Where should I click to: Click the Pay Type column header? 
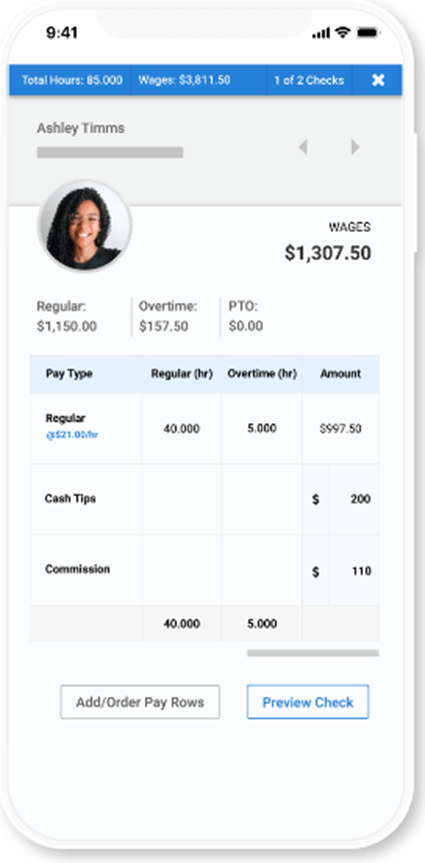pyautogui.click(x=69, y=374)
